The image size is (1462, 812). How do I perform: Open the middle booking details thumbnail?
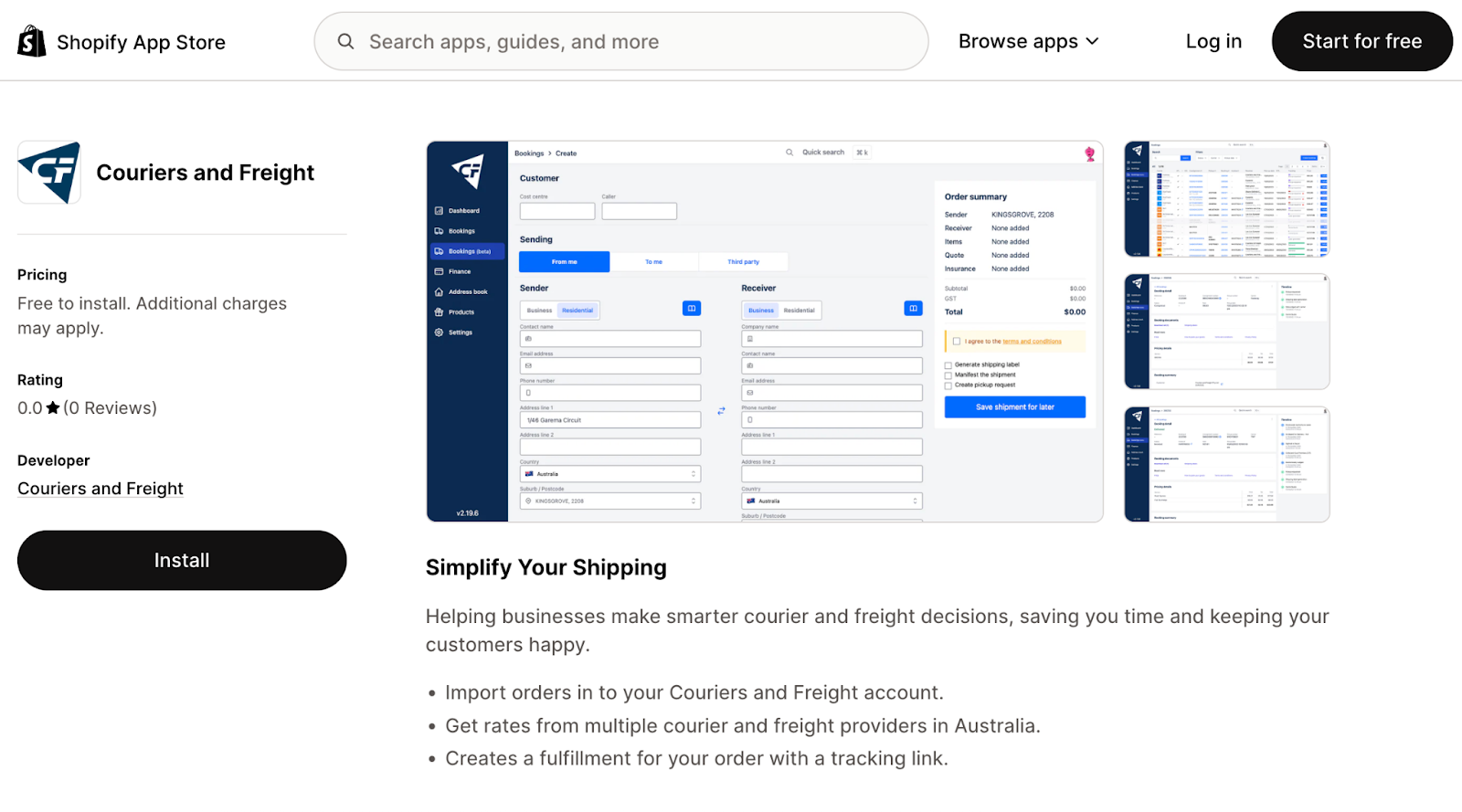pyautogui.click(x=1226, y=332)
